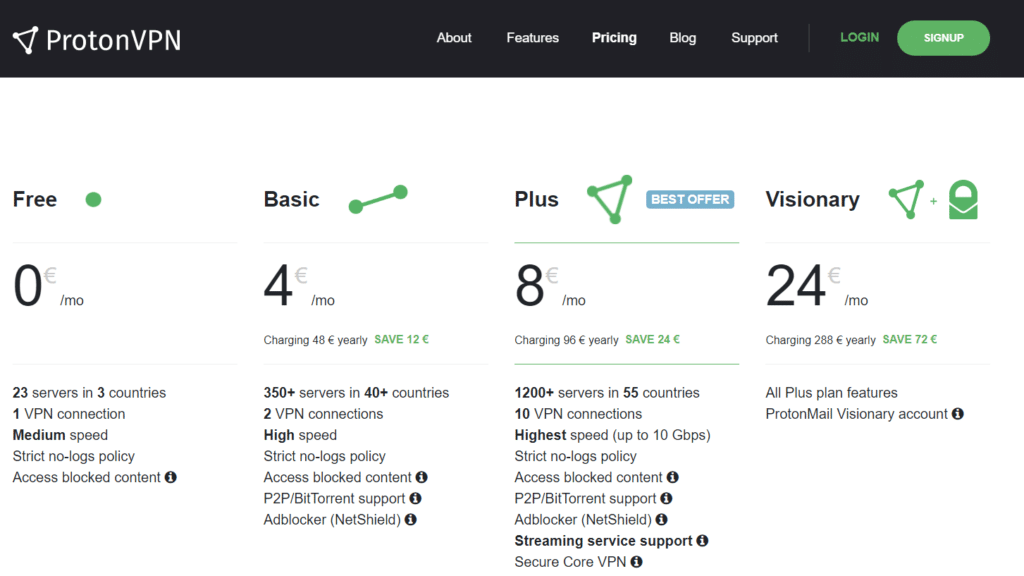Click info icon for Basic Adblocker (NetShield)
The height and width of the screenshot is (576, 1024).
pos(410,520)
